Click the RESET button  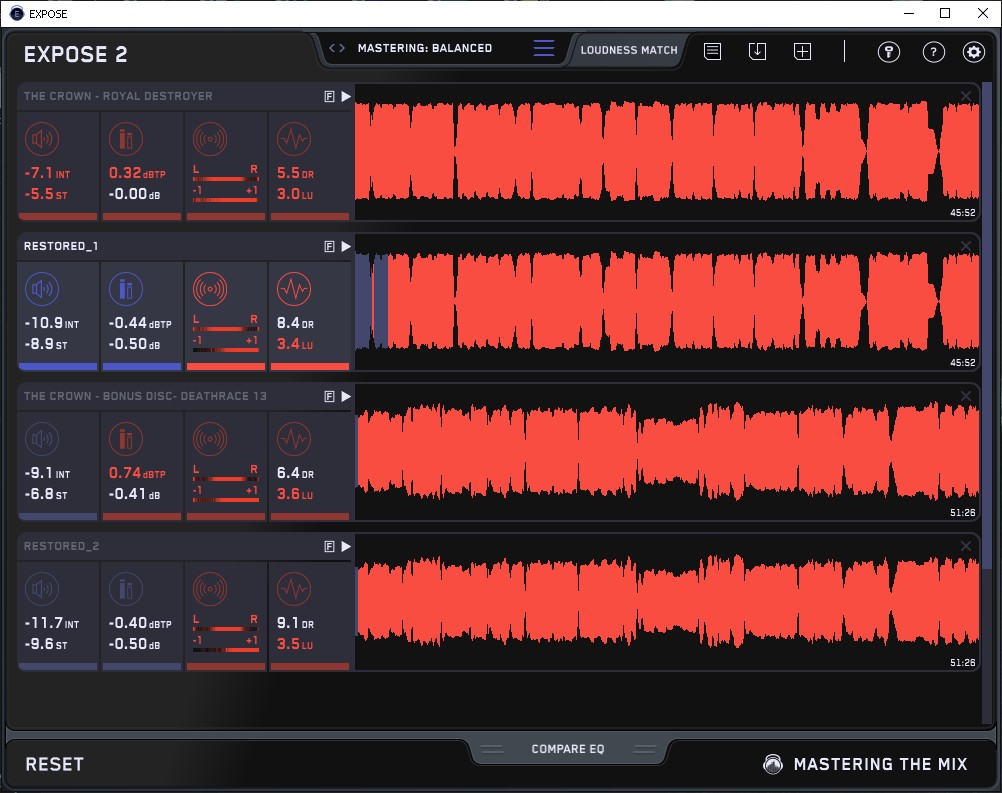[x=54, y=764]
